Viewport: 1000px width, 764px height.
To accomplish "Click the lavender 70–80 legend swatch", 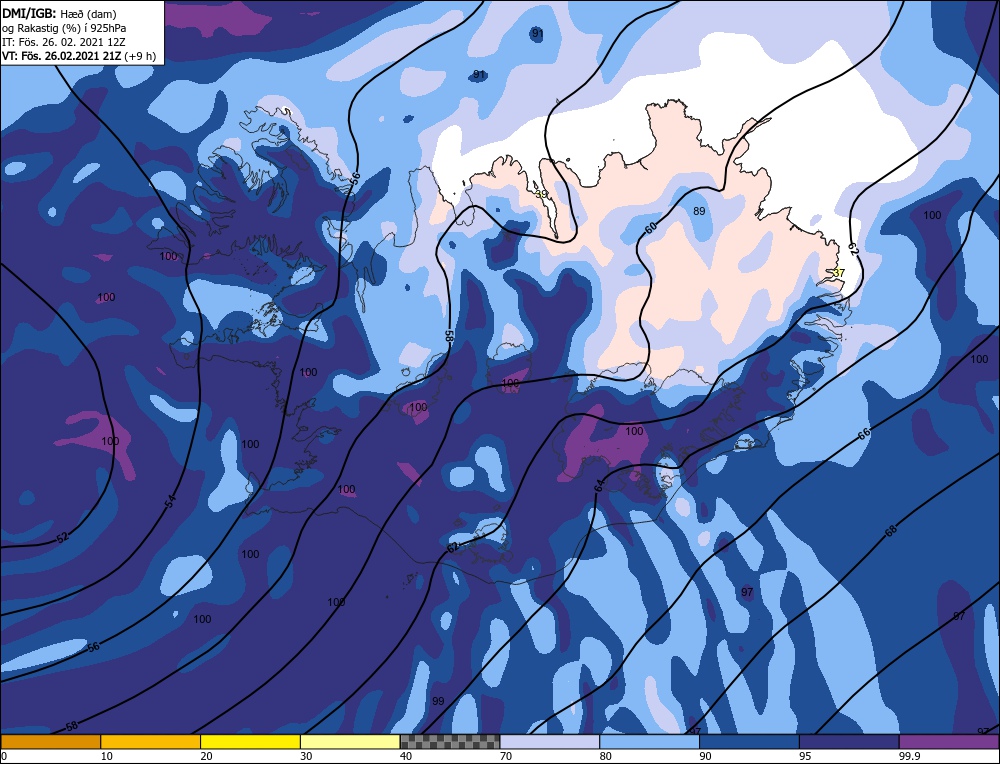I will pyautogui.click(x=550, y=741).
